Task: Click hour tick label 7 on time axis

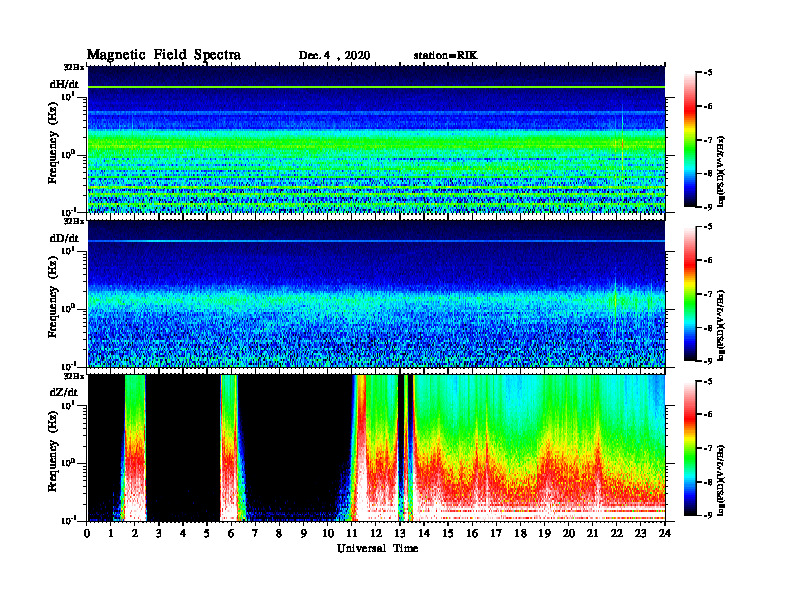Action: pos(256,534)
